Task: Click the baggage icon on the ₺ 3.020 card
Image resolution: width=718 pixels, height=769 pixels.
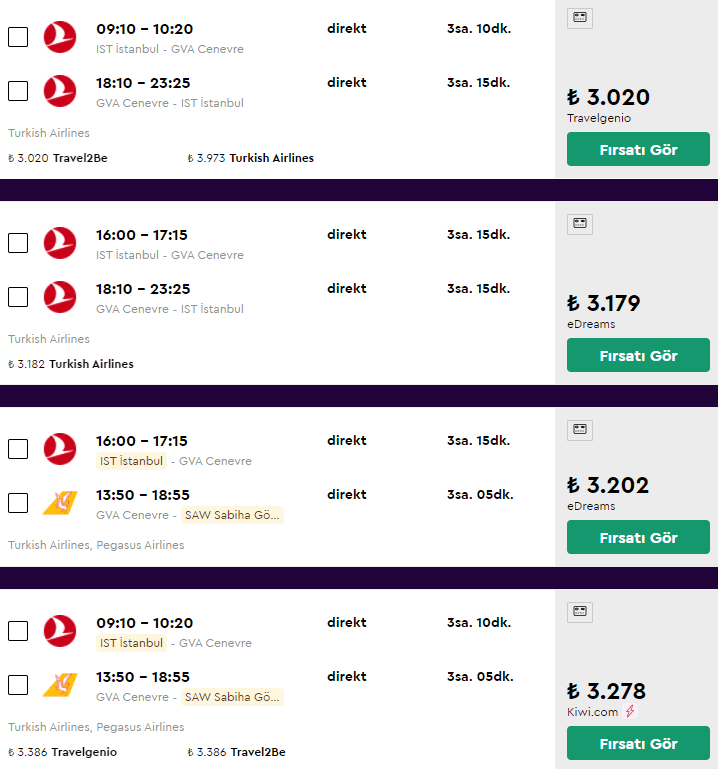Action: tap(580, 18)
